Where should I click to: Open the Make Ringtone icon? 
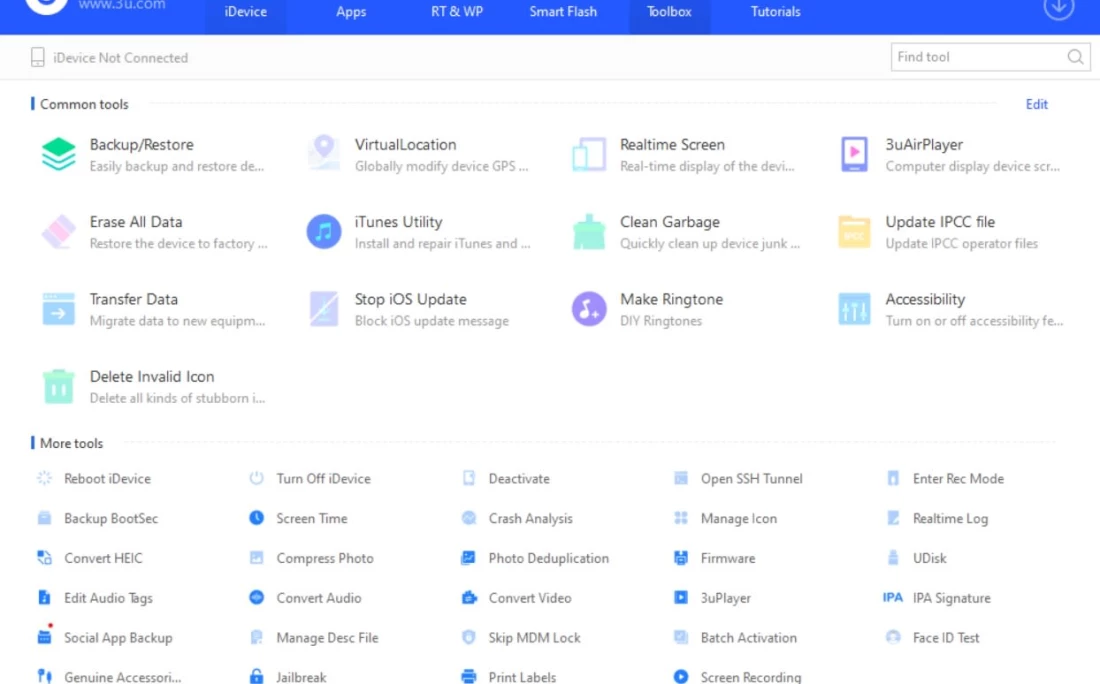point(589,309)
